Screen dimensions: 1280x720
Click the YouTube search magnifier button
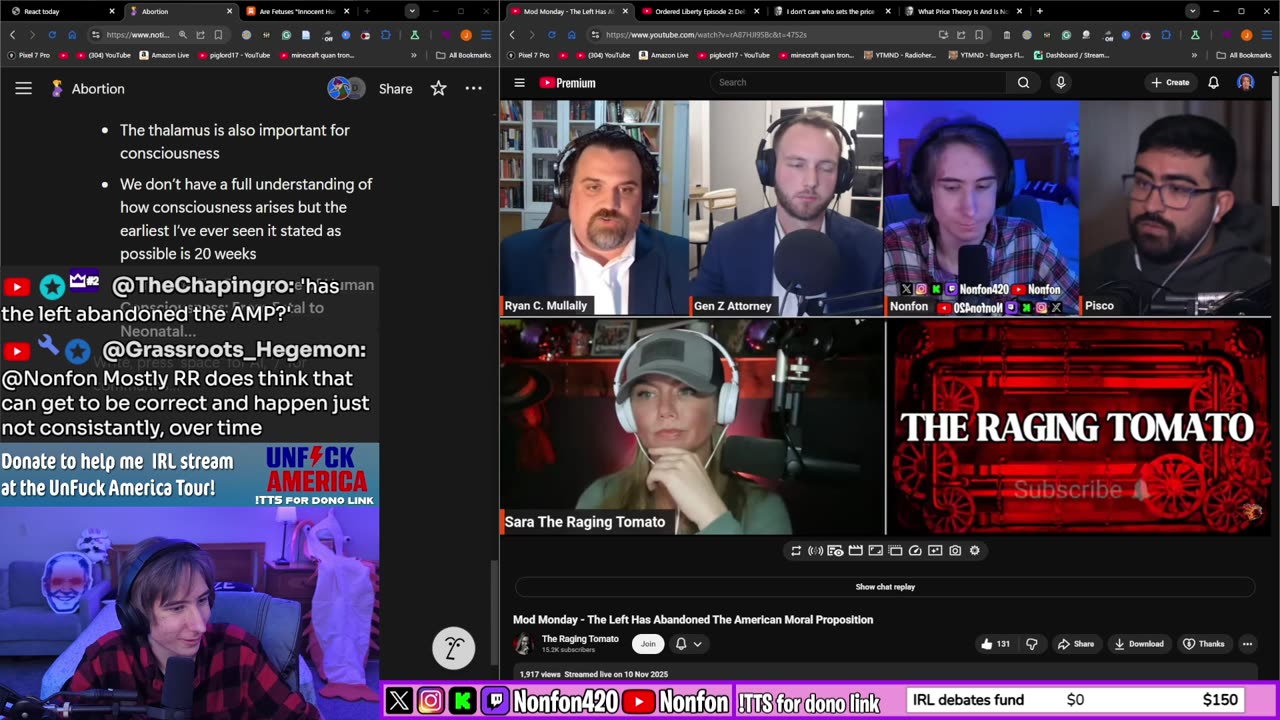(1023, 82)
